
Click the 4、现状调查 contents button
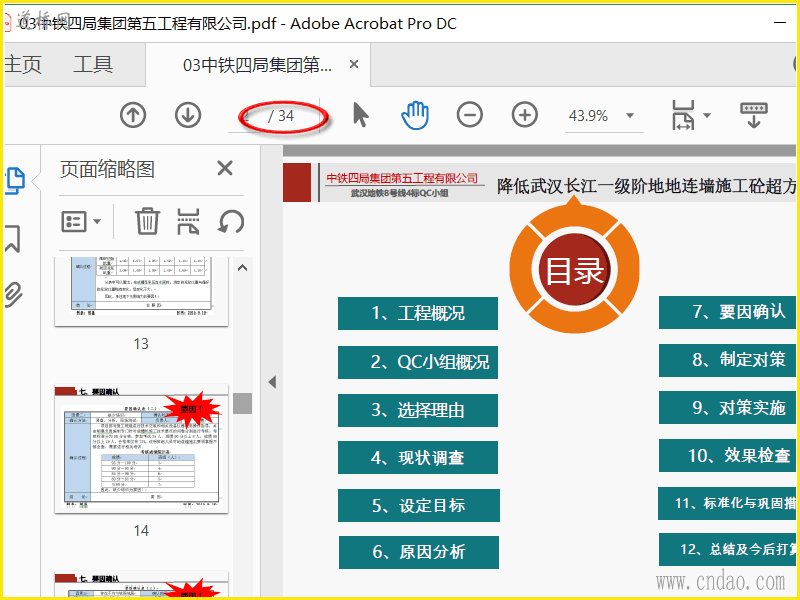pyautogui.click(x=418, y=458)
